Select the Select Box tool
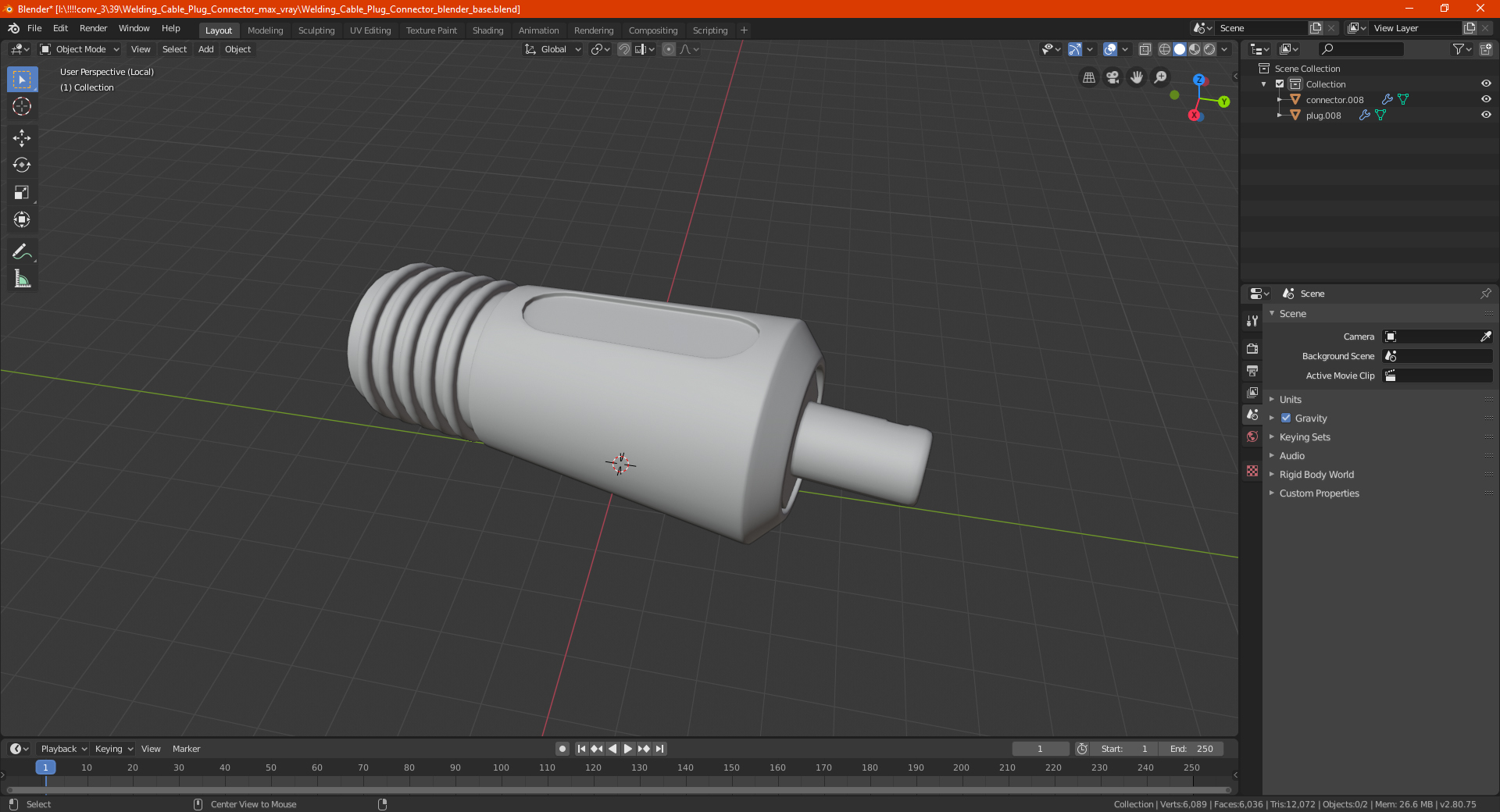The width and height of the screenshot is (1500, 812). [22, 80]
